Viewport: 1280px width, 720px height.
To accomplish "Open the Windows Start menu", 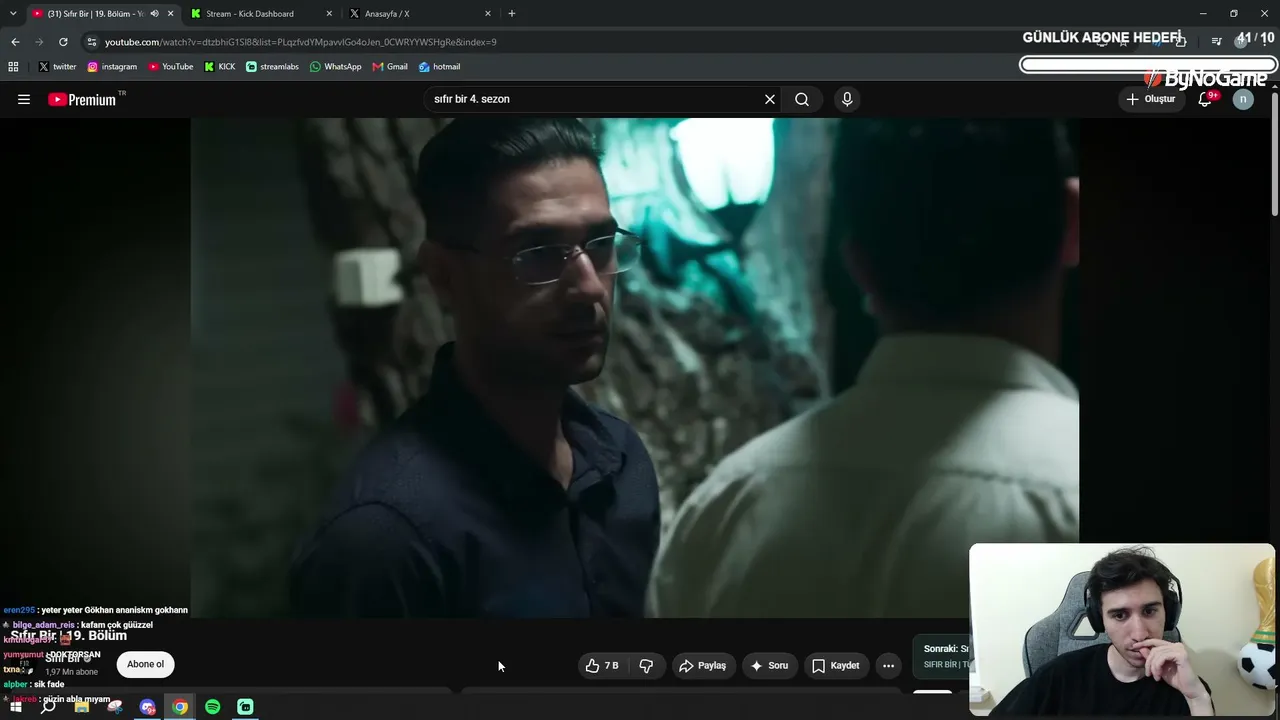I will (15, 707).
